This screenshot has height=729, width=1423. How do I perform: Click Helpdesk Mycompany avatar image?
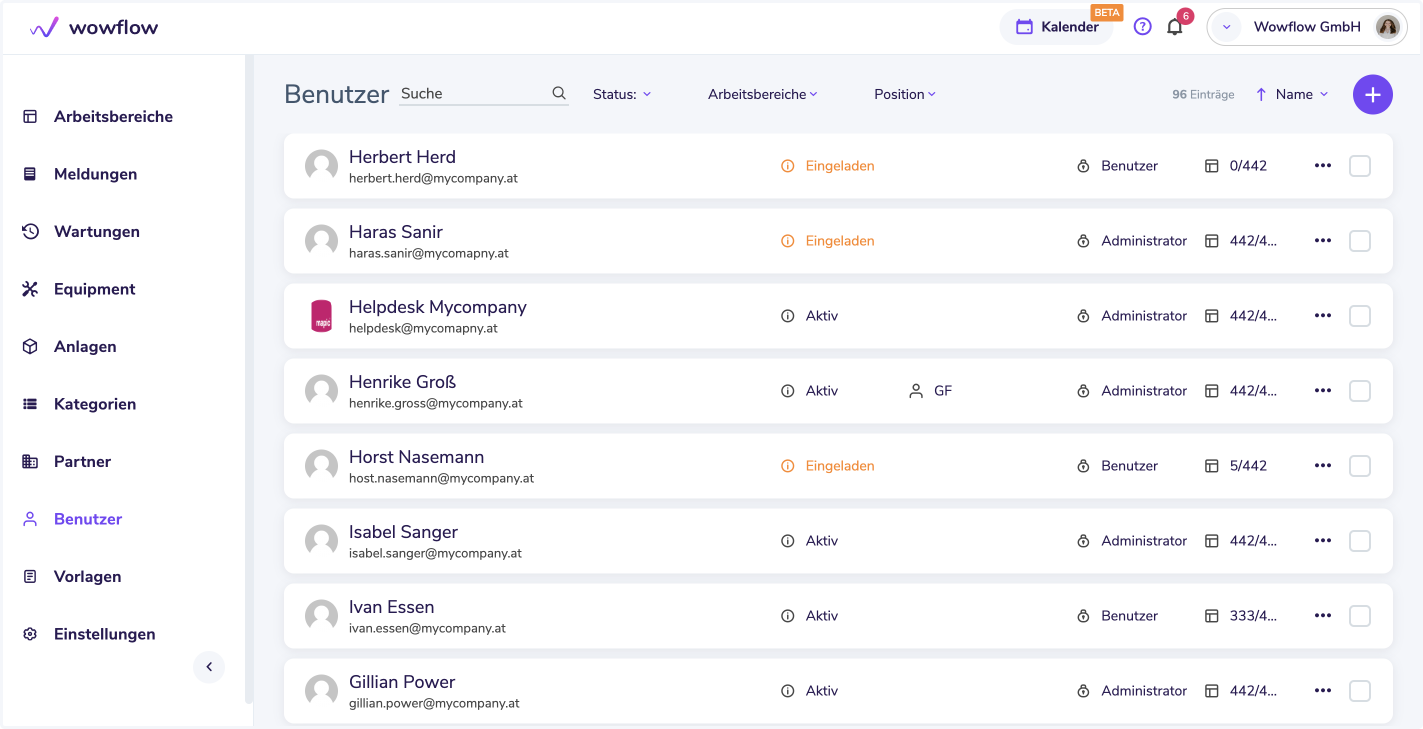point(321,316)
